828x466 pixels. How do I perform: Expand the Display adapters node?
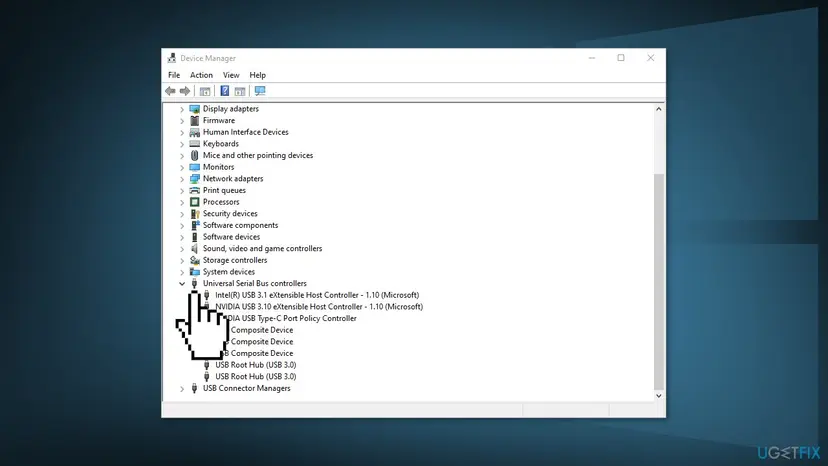[182, 109]
